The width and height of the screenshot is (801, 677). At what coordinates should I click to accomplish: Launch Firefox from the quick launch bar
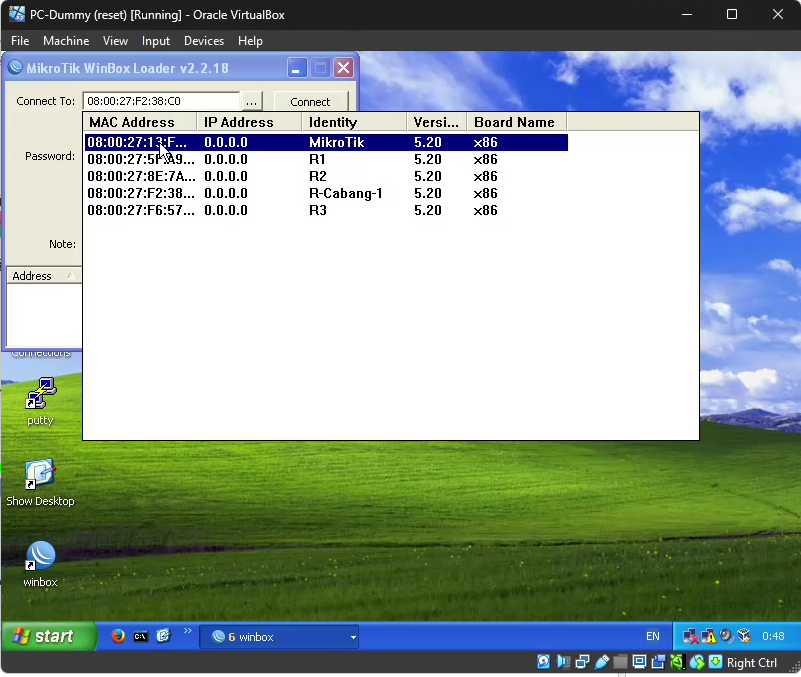pyautogui.click(x=118, y=636)
